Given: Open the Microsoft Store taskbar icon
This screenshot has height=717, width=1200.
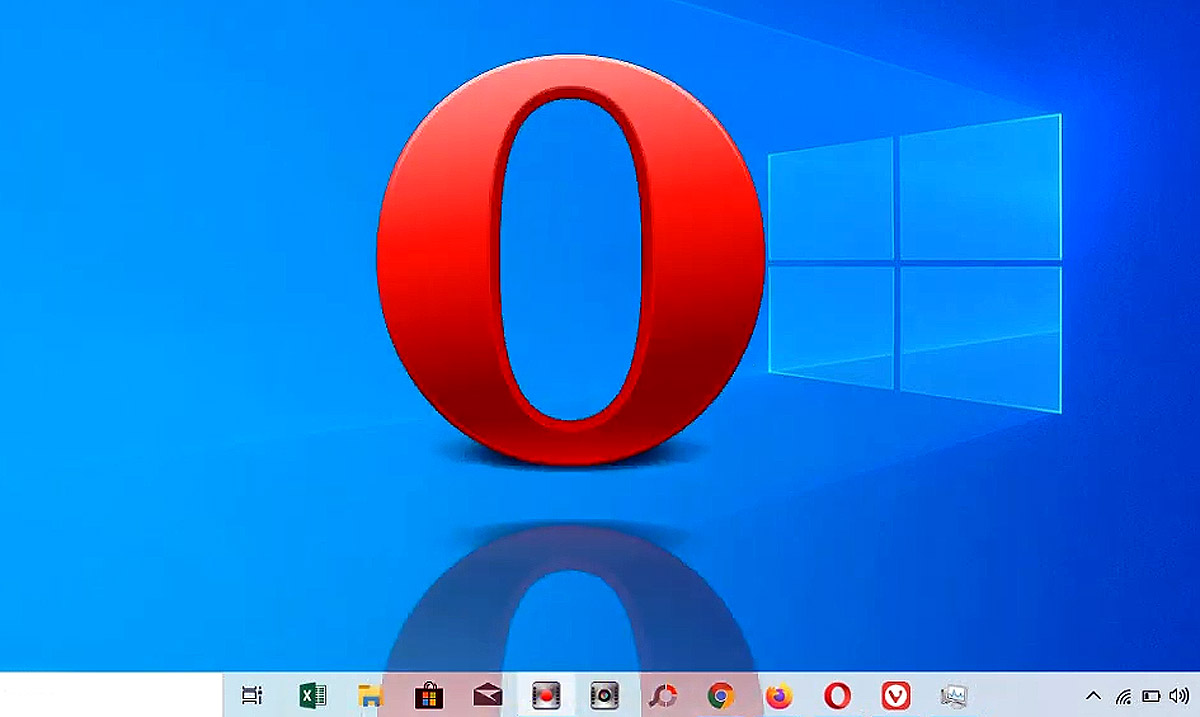Looking at the screenshot, I should (x=429, y=695).
